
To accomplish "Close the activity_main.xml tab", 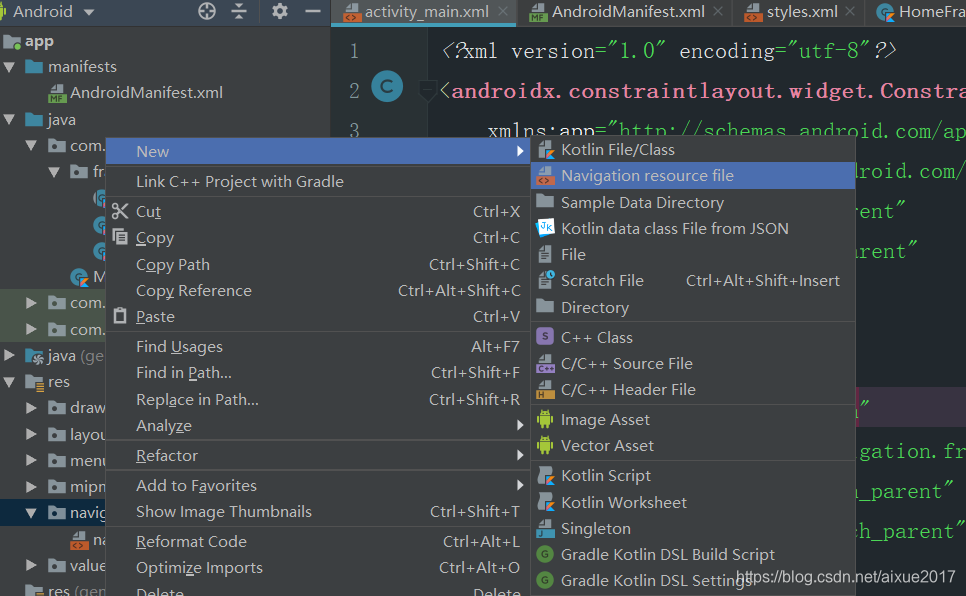I will point(503,11).
